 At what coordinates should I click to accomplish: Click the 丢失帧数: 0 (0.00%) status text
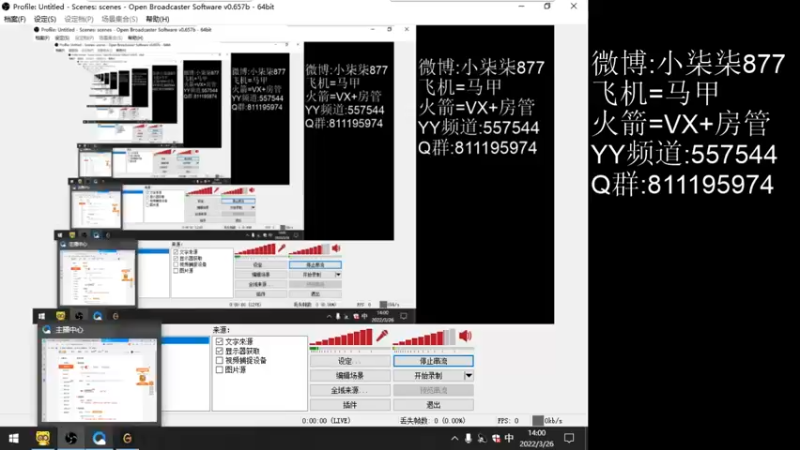click(433, 421)
